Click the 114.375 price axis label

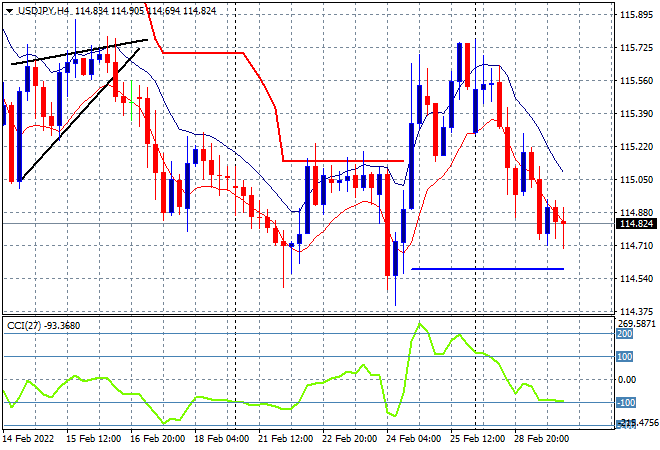(x=636, y=312)
